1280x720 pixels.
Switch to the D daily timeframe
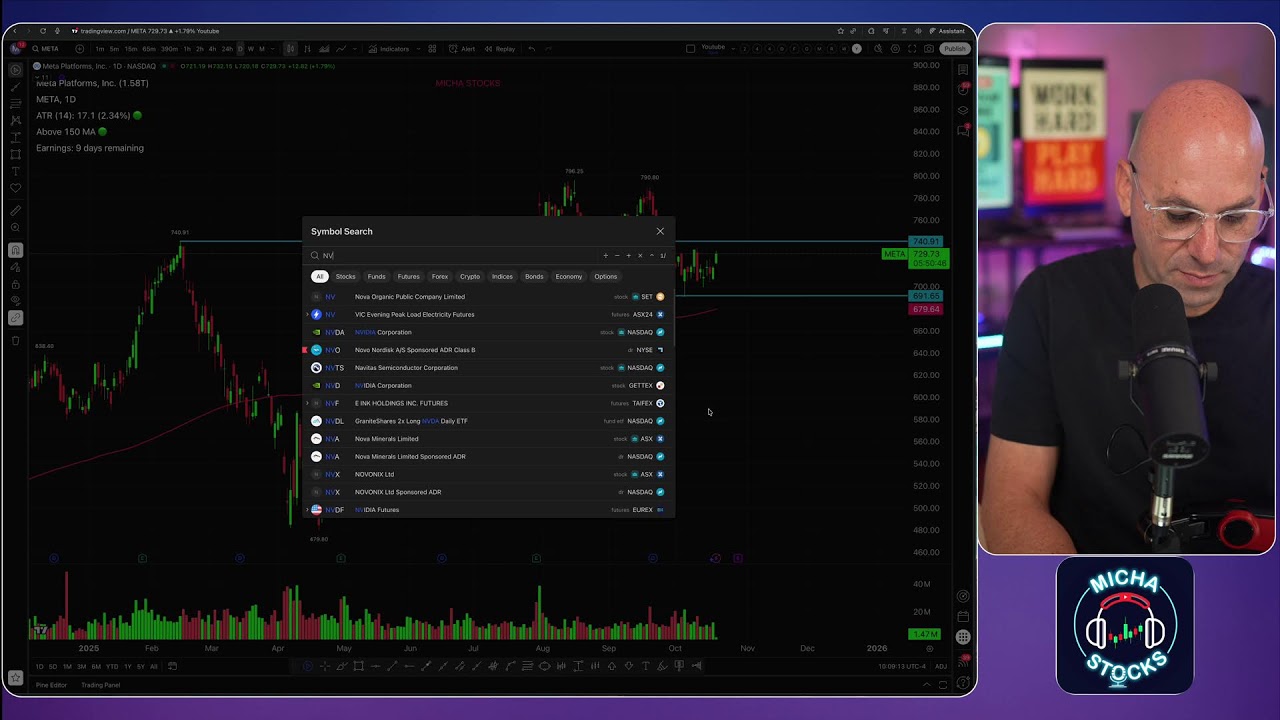point(240,49)
